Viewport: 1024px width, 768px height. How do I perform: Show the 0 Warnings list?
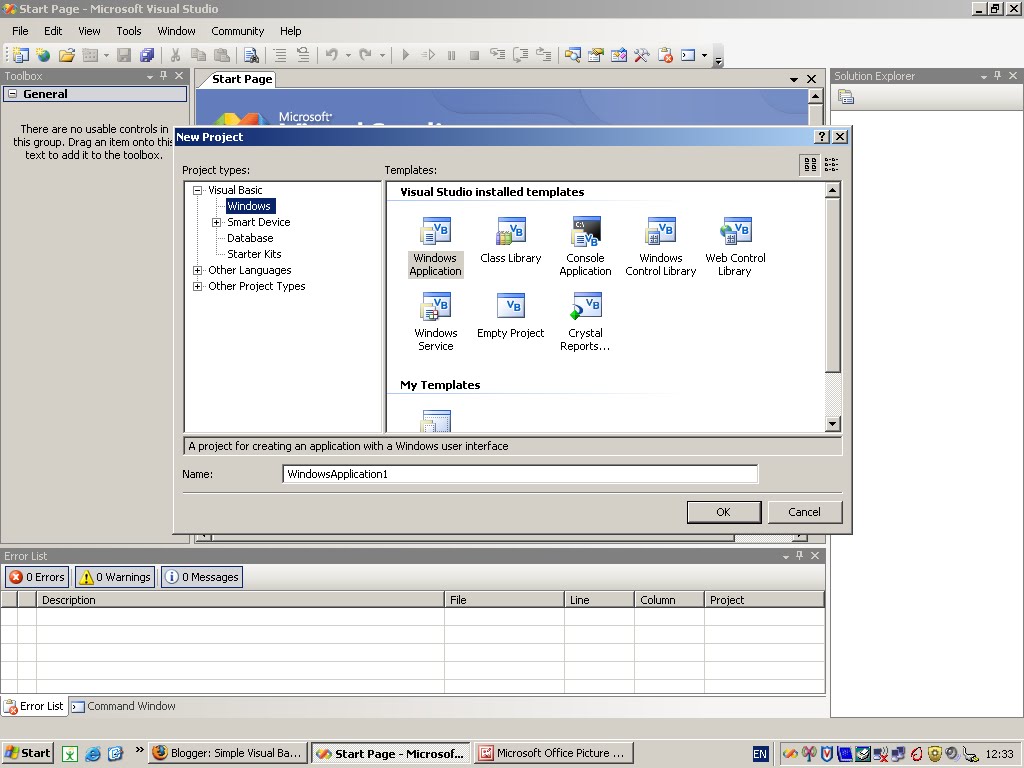tap(113, 576)
